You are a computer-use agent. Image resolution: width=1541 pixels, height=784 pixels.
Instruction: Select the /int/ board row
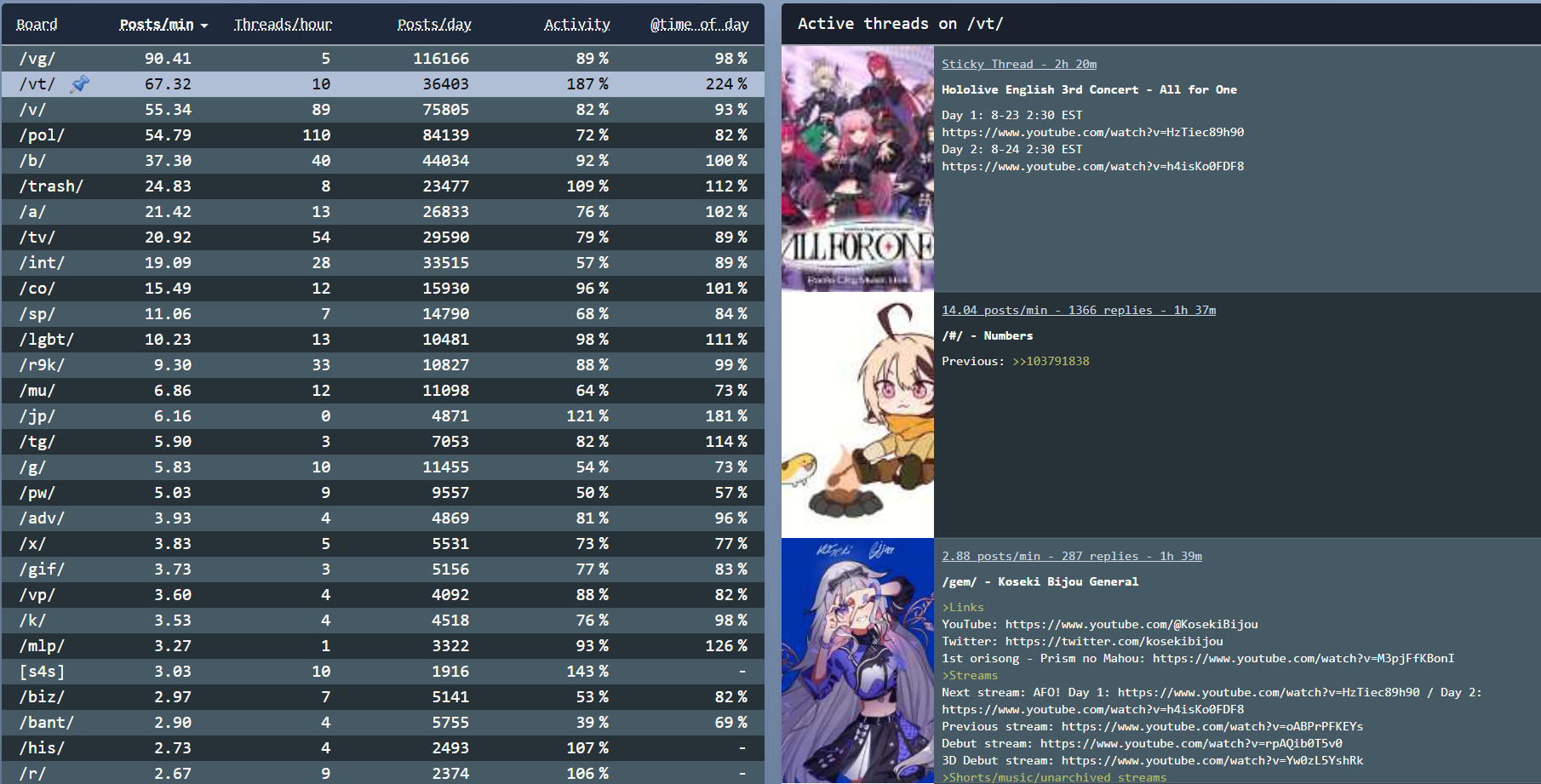(382, 262)
